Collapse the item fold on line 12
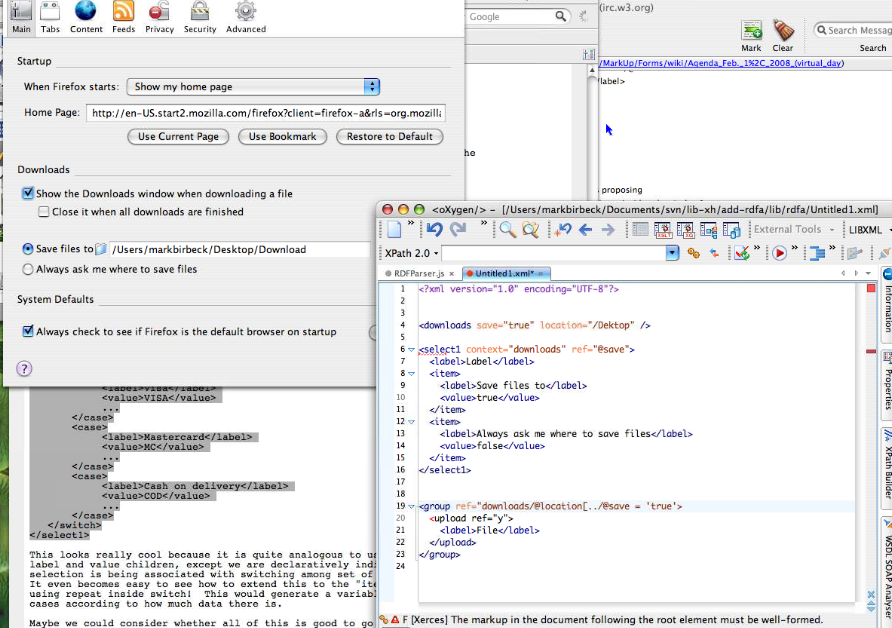 (411, 422)
